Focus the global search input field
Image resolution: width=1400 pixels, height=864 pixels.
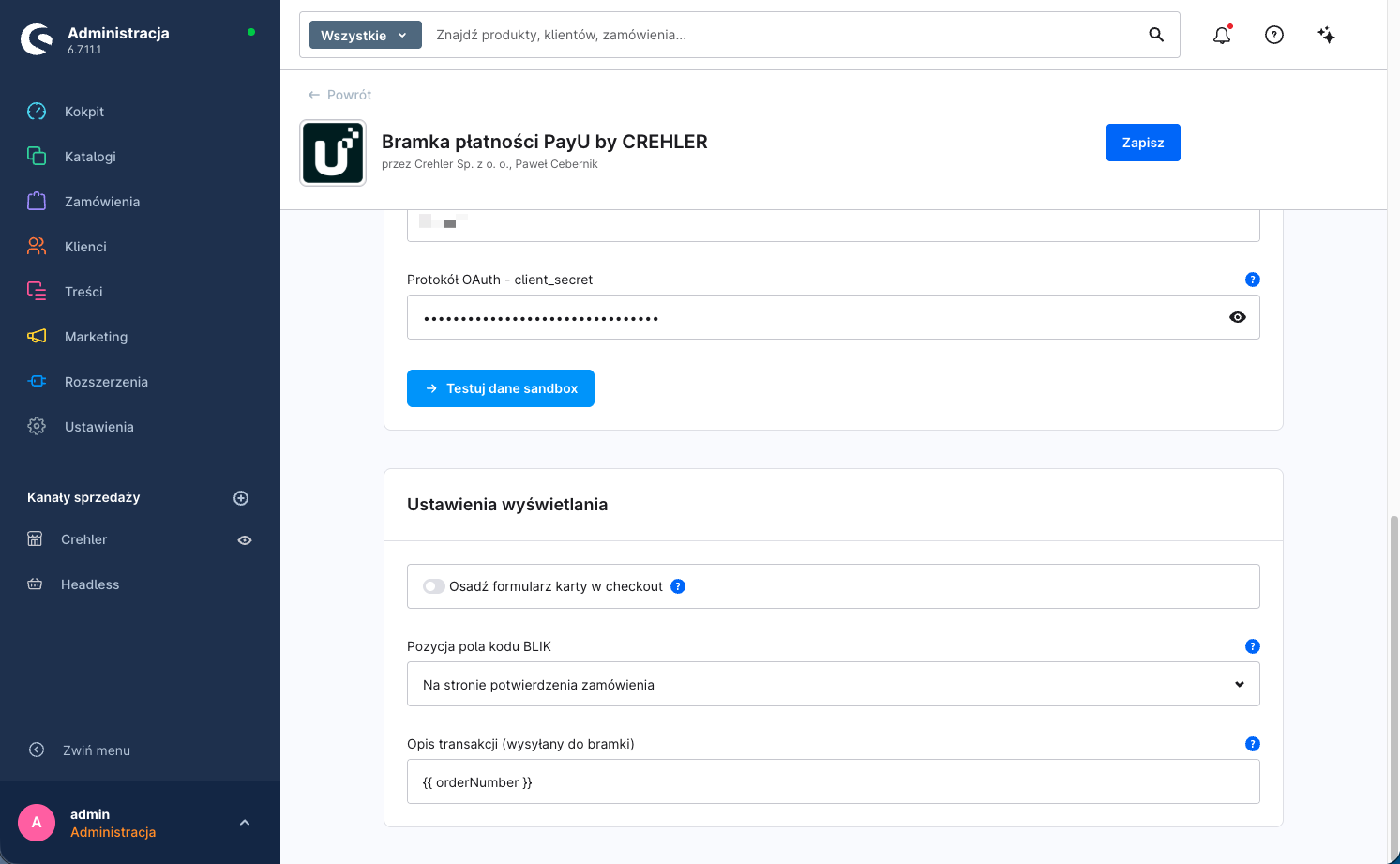pos(783,35)
